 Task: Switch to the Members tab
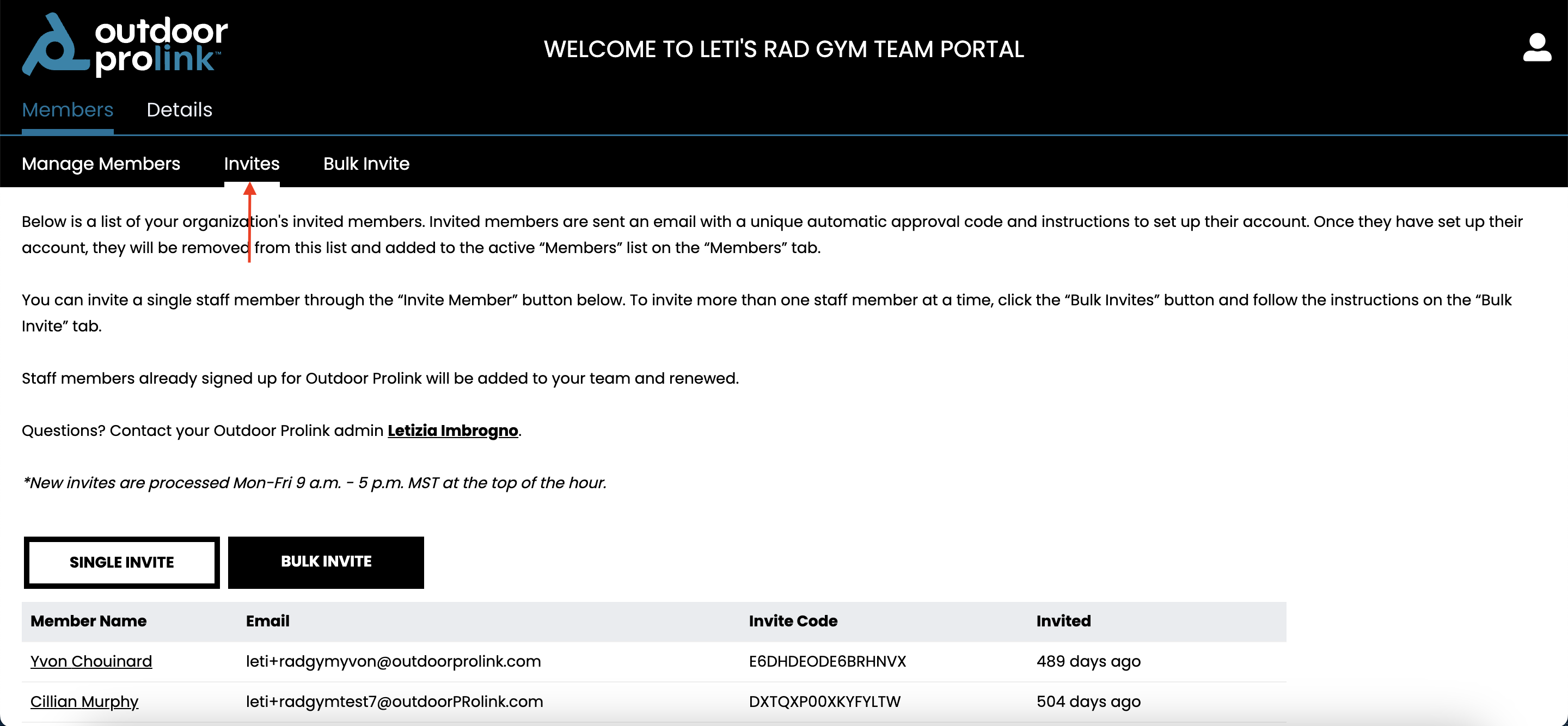(67, 109)
